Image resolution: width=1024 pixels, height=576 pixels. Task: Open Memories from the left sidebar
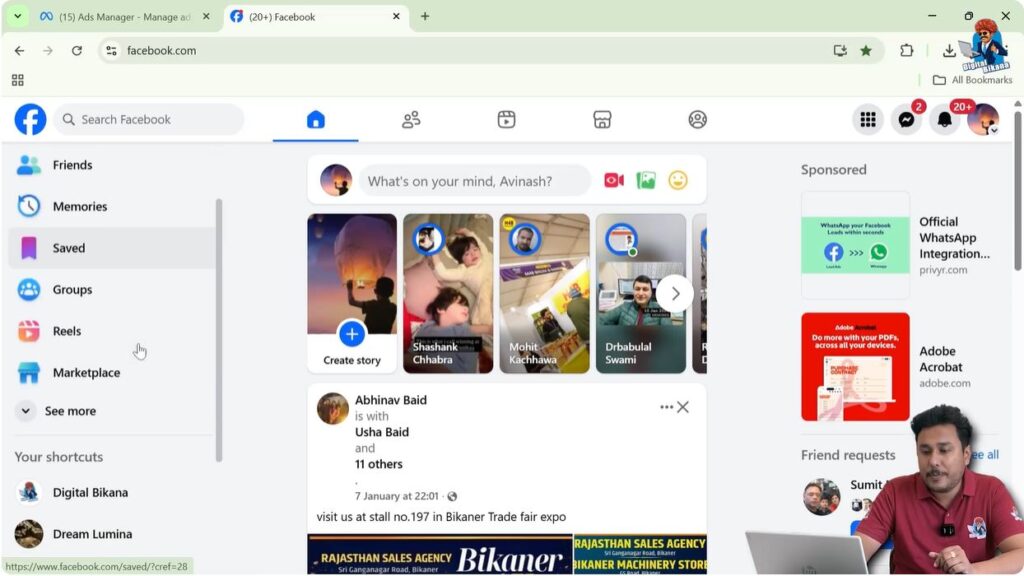(80, 206)
